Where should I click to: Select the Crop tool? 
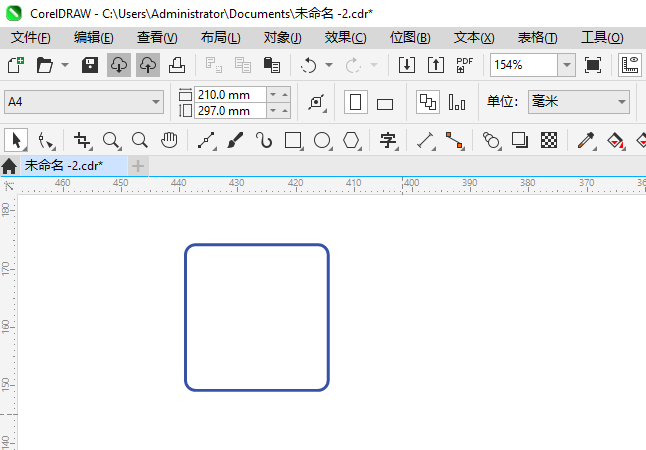coord(82,140)
